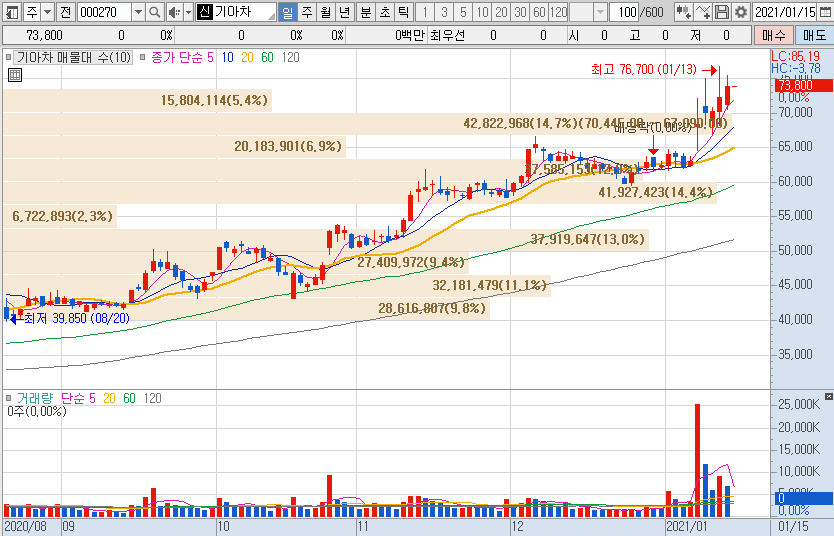Click the 최저 39,850 (08/20) annotation

pyautogui.click(x=77, y=318)
